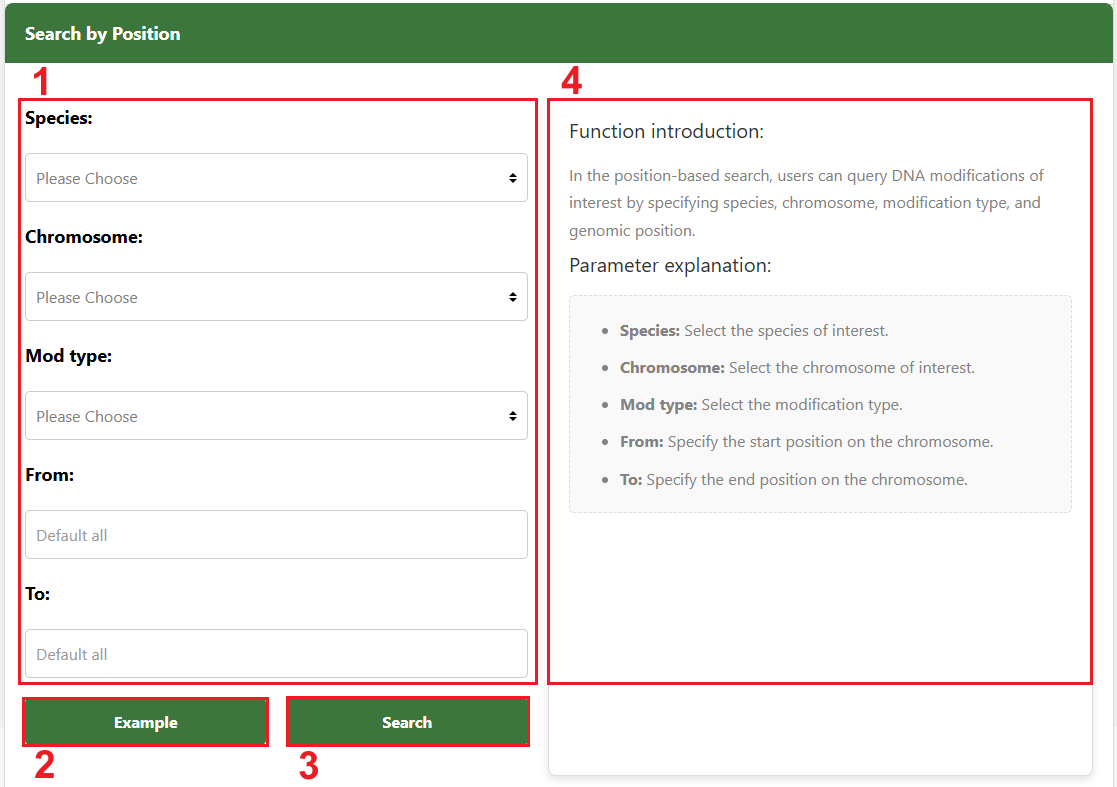Screen dimensions: 1117x787
Task: Open the Species dropdown
Action: click(276, 177)
